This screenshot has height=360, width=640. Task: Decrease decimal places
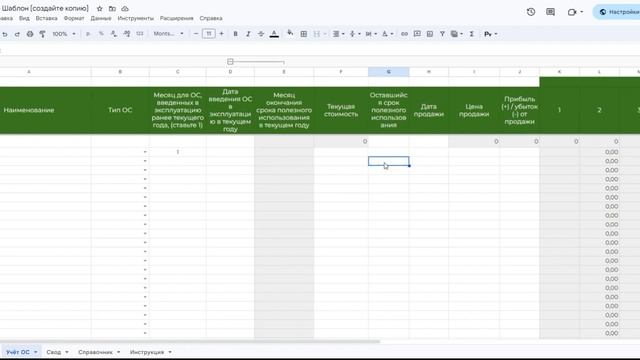pyautogui.click(x=114, y=34)
